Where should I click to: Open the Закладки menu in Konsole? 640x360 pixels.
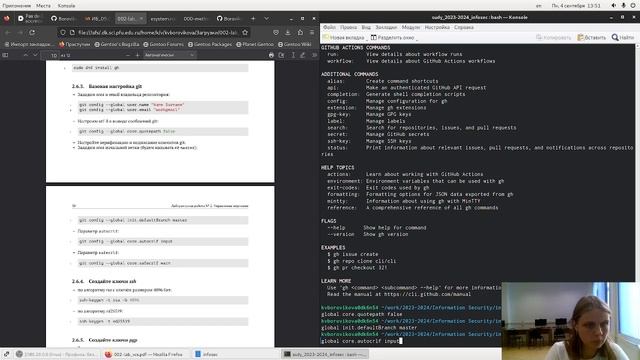coord(386,27)
